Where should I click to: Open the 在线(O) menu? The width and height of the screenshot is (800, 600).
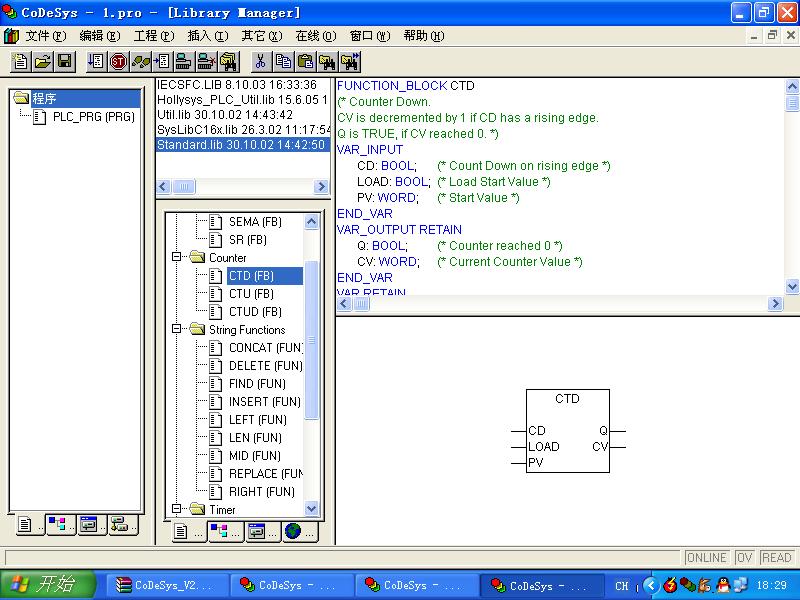(x=316, y=36)
